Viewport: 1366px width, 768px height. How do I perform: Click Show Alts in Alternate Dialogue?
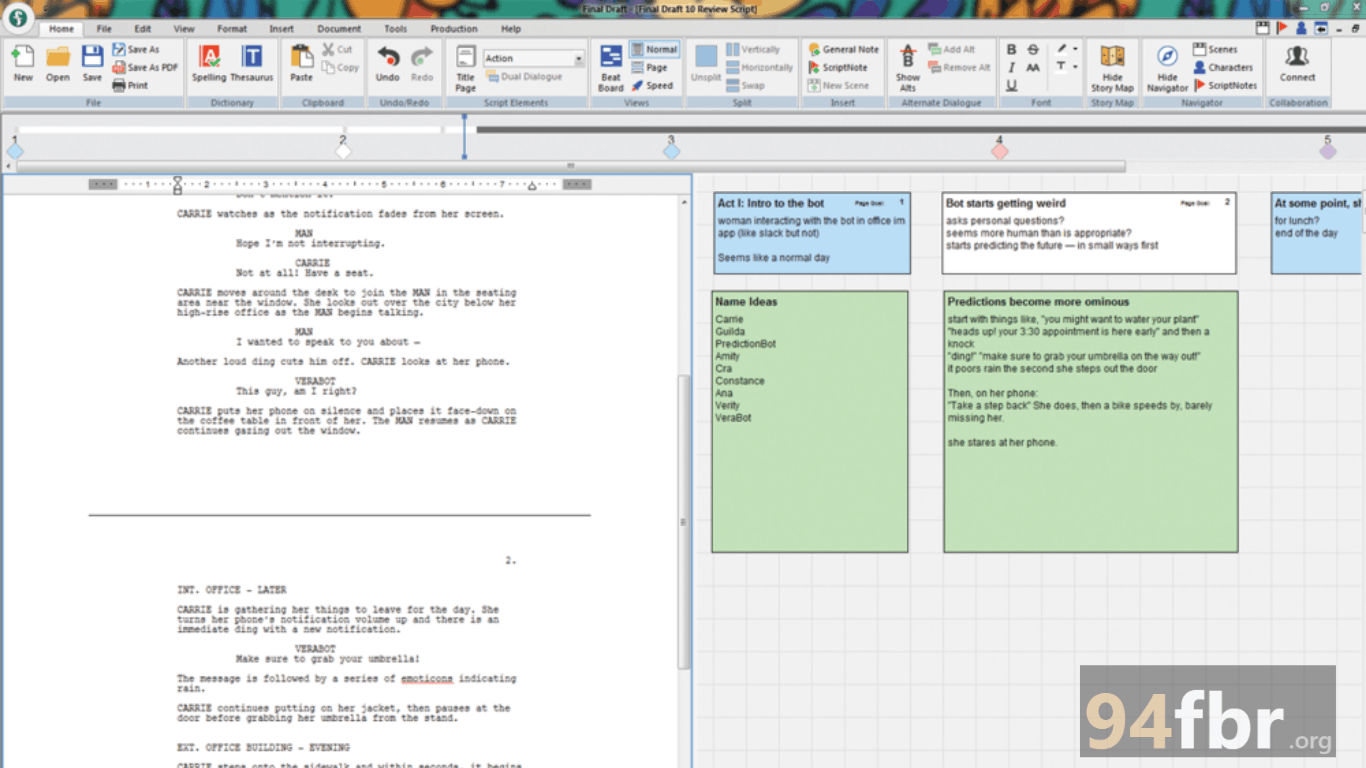907,68
